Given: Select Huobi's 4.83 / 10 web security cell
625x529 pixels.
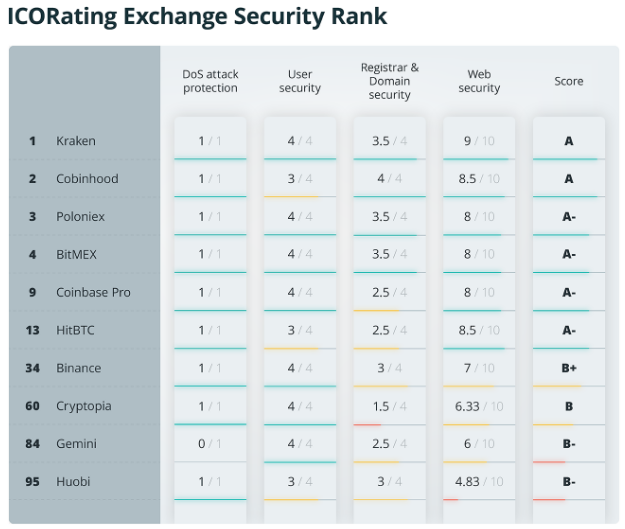Looking at the screenshot, I should (x=478, y=482).
